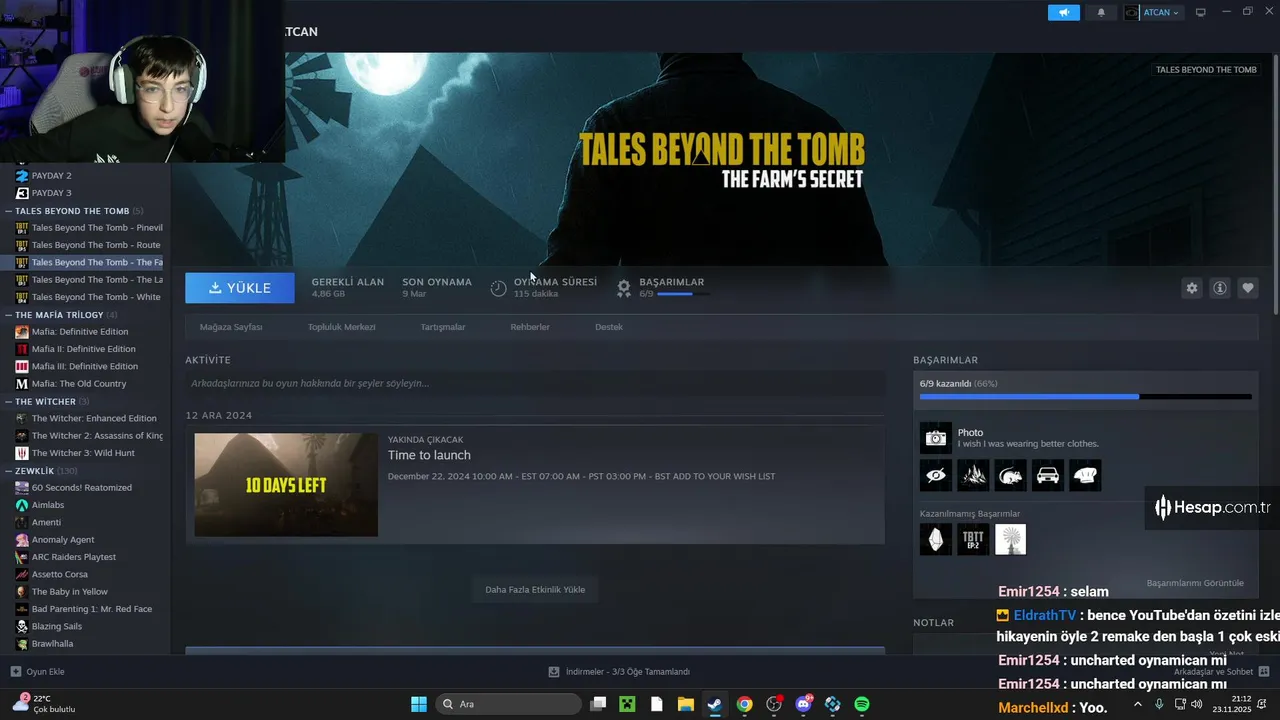Viewport: 1280px width, 720px height.
Task: Open the 10 DAYS LEFT news thumbnail
Action: tap(286, 485)
